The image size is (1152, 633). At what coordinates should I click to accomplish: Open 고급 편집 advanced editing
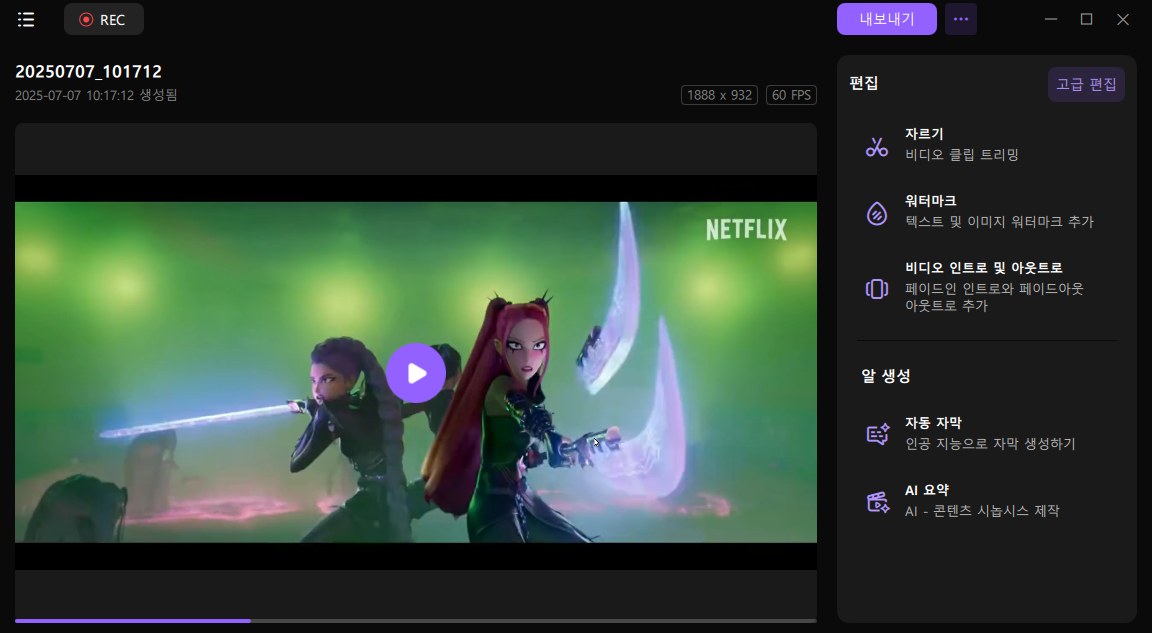point(1086,84)
